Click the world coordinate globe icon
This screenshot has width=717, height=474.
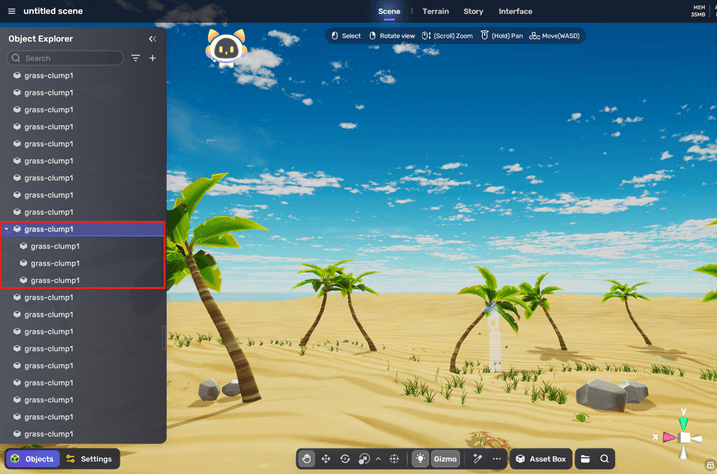click(394, 459)
